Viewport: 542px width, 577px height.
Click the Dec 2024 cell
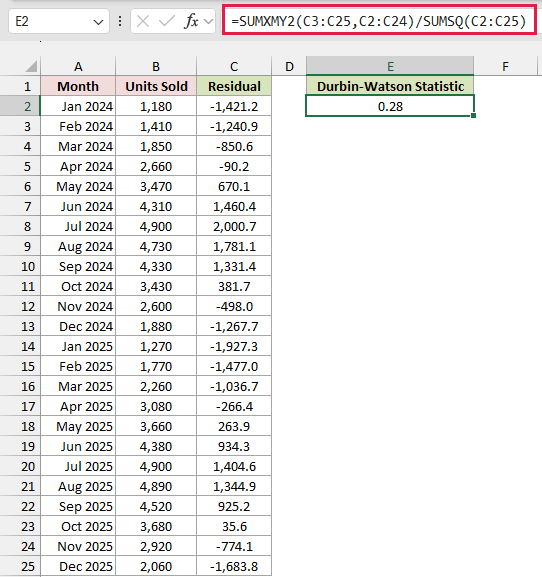78,326
